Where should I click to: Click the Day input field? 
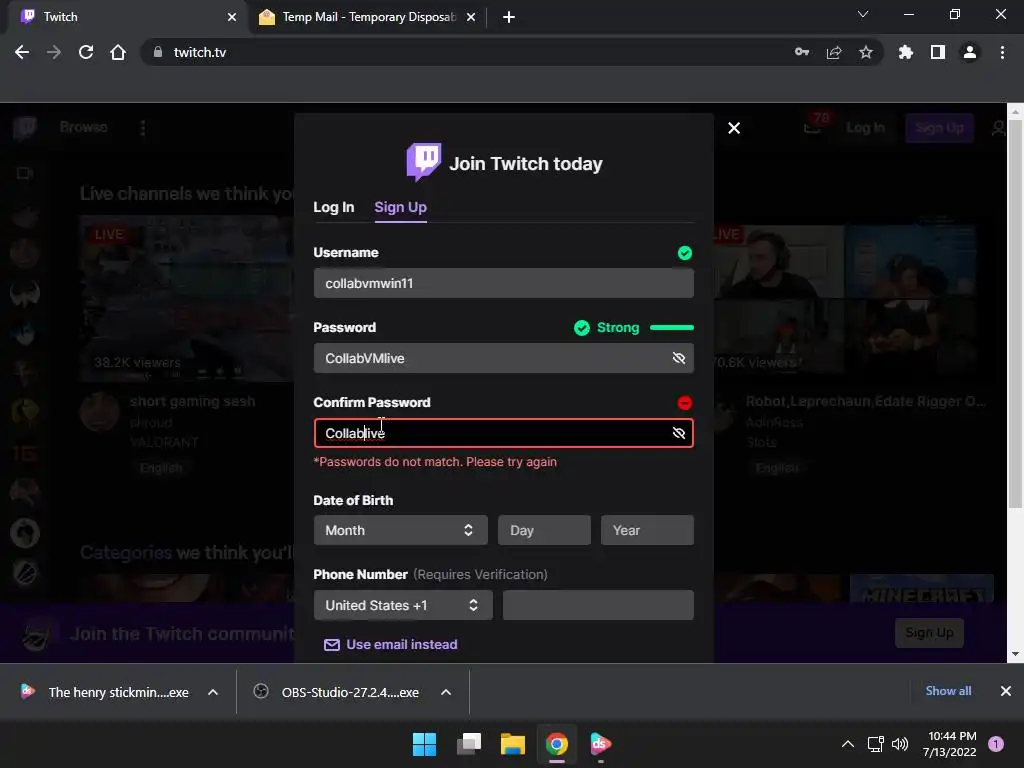pos(544,530)
